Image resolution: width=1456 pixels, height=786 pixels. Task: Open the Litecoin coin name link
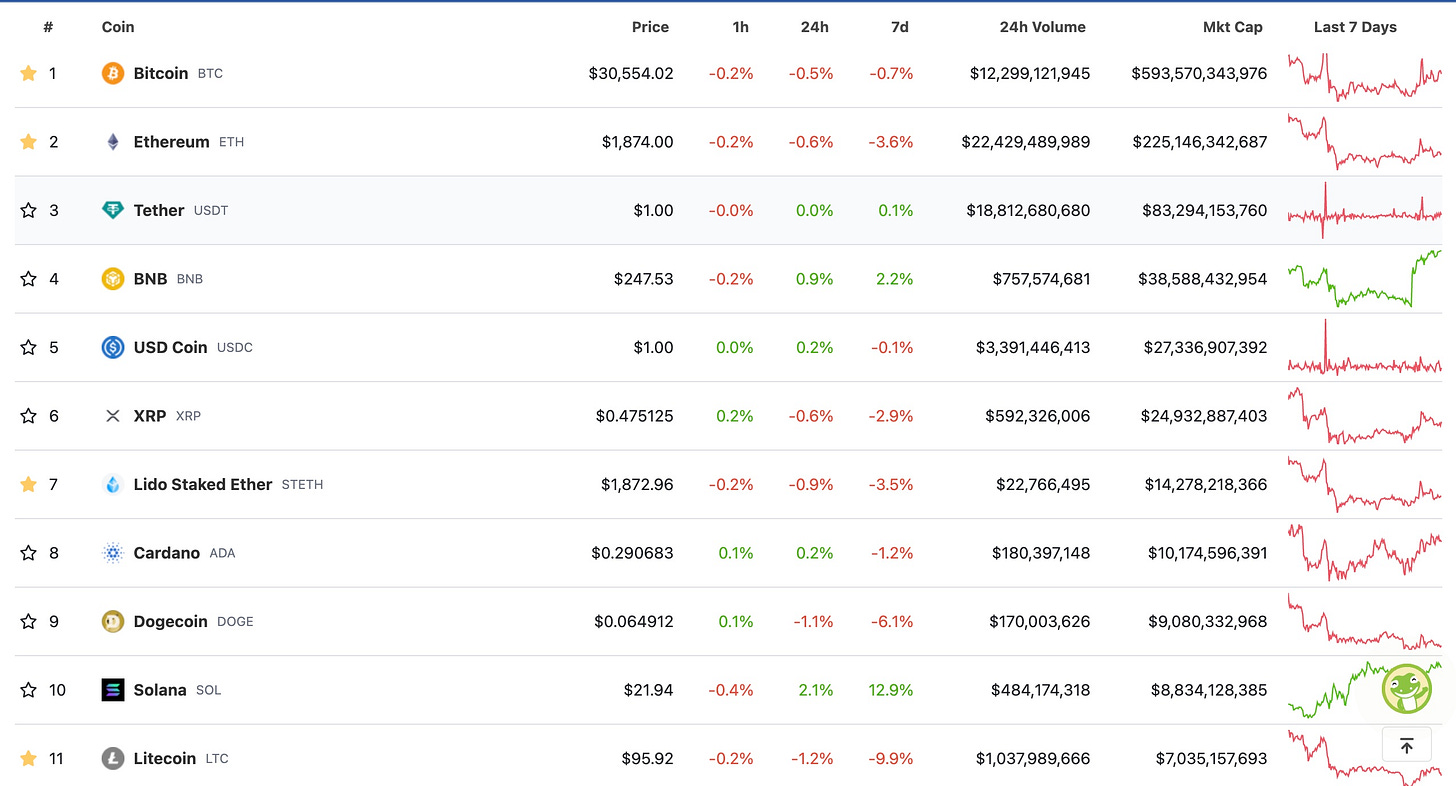(165, 758)
